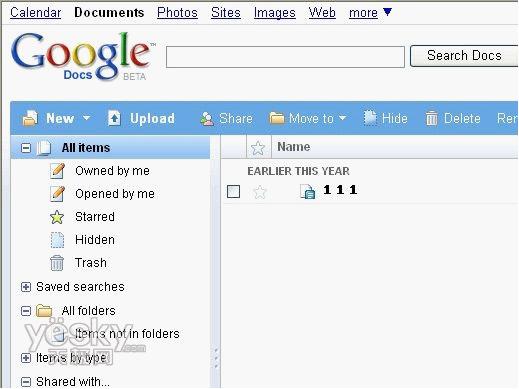Click the Share people icon
The height and width of the screenshot is (389, 519).
tap(207, 119)
